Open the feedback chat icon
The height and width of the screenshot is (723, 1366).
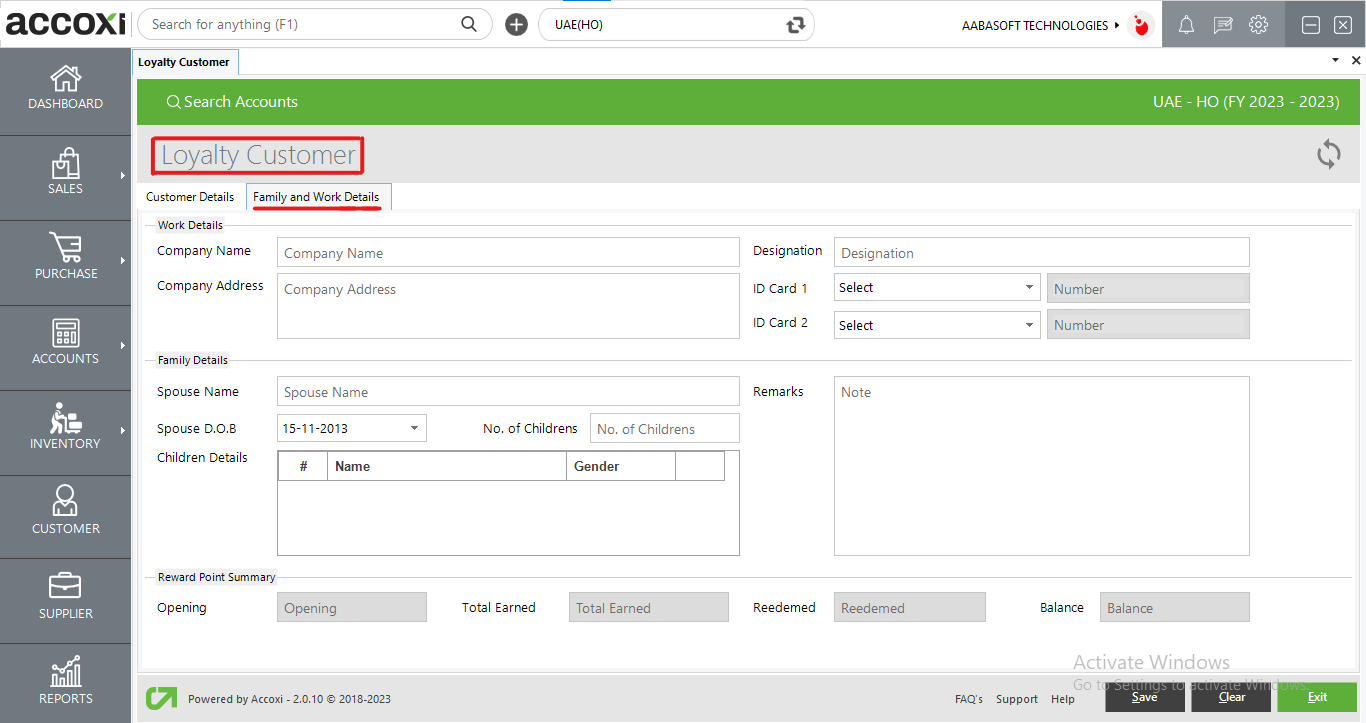tap(1222, 24)
